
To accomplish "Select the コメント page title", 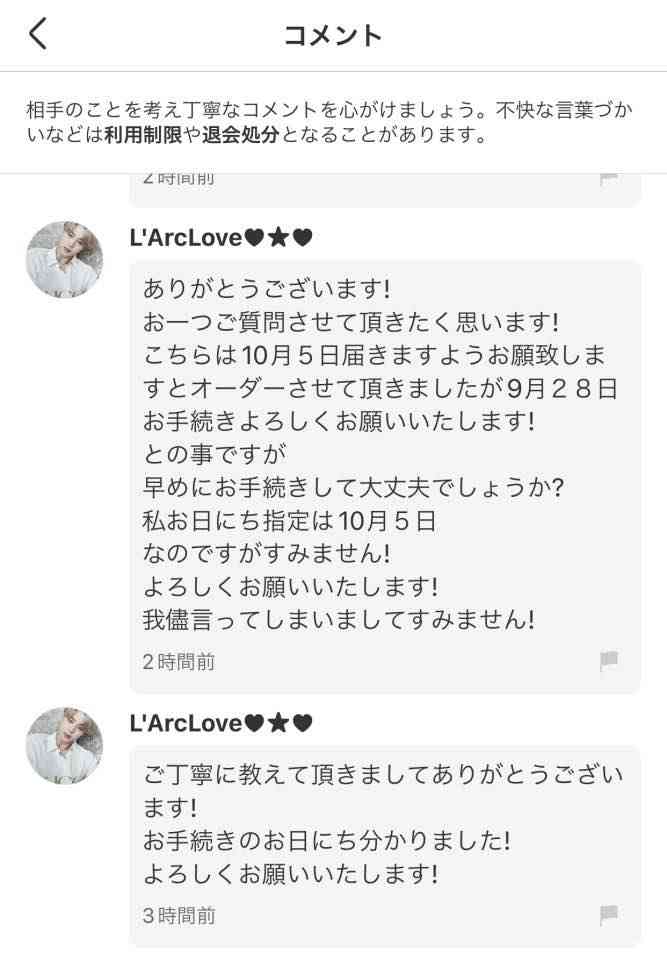I will (333, 36).
